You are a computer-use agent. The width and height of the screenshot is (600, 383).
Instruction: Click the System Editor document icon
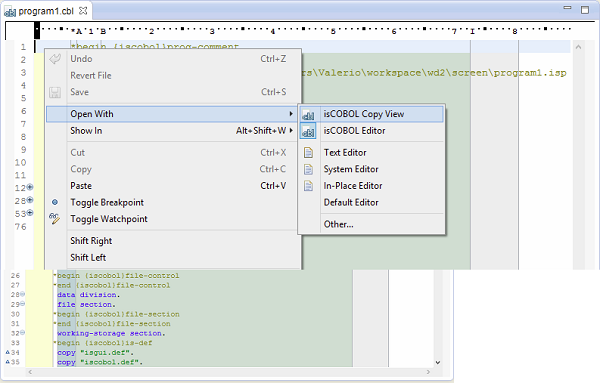(308, 169)
